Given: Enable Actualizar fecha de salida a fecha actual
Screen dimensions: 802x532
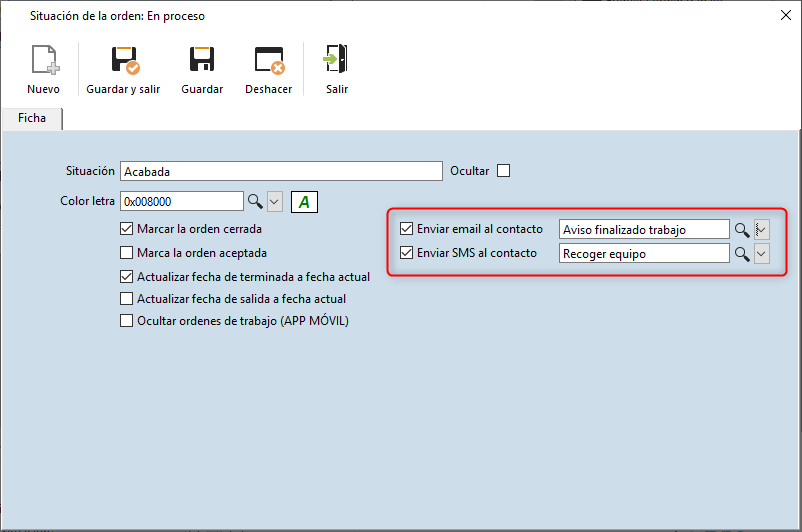Looking at the screenshot, I should click(x=126, y=299).
